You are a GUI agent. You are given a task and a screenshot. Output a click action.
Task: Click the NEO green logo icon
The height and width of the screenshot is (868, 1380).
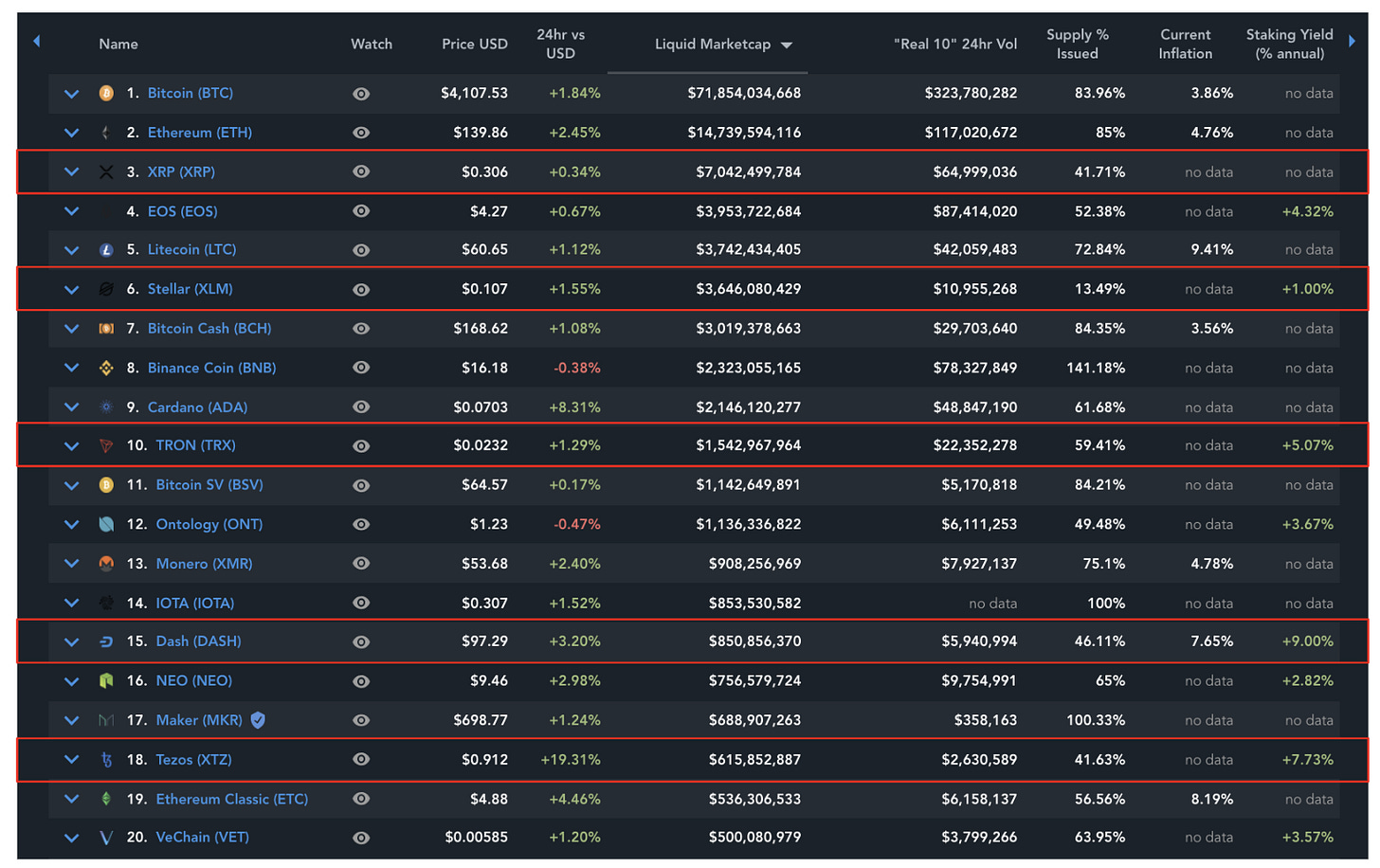click(106, 681)
